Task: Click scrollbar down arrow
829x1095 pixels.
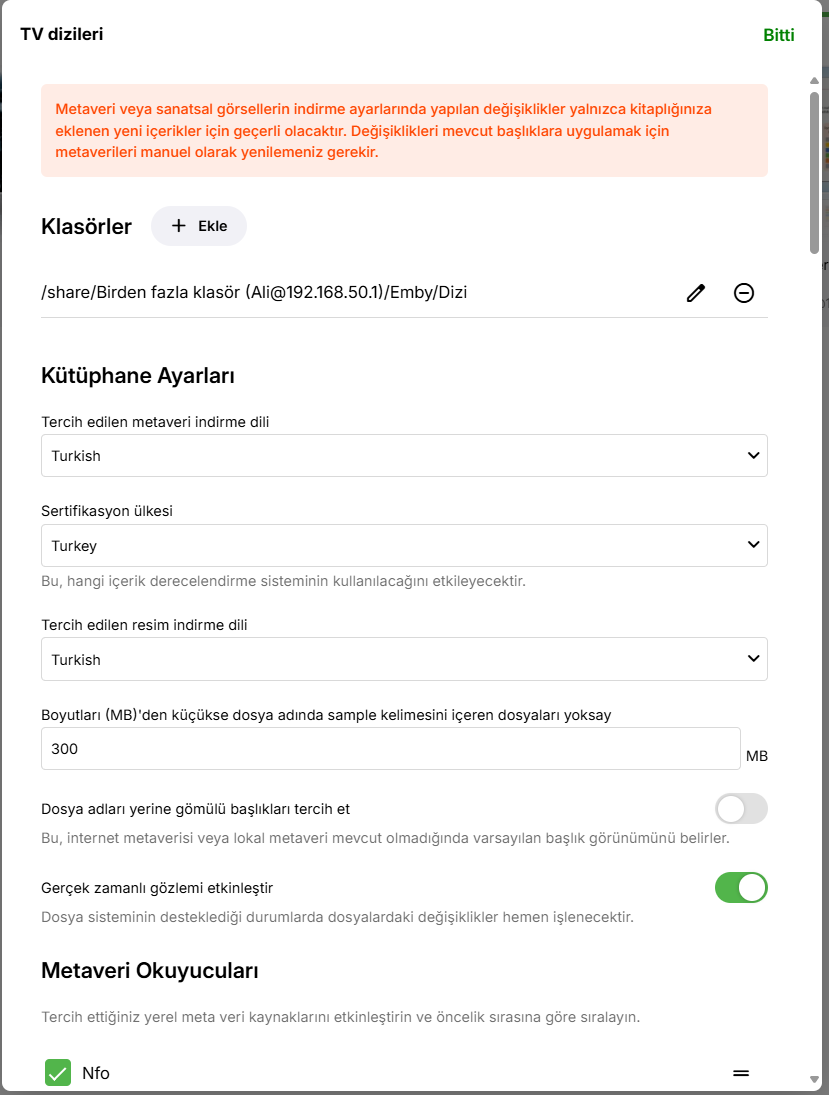Action: [815, 1080]
